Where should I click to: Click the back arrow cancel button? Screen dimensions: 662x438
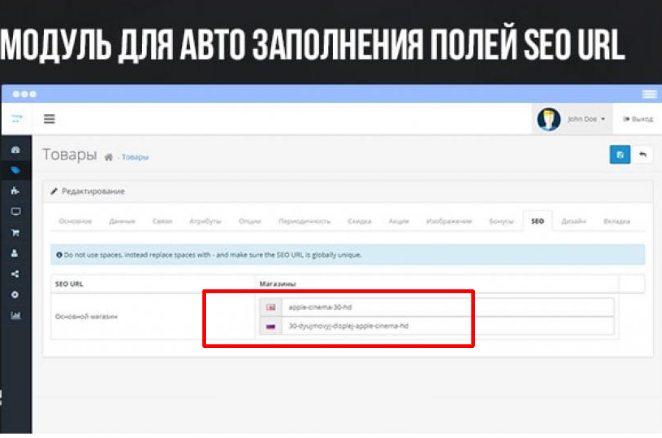[x=643, y=155]
